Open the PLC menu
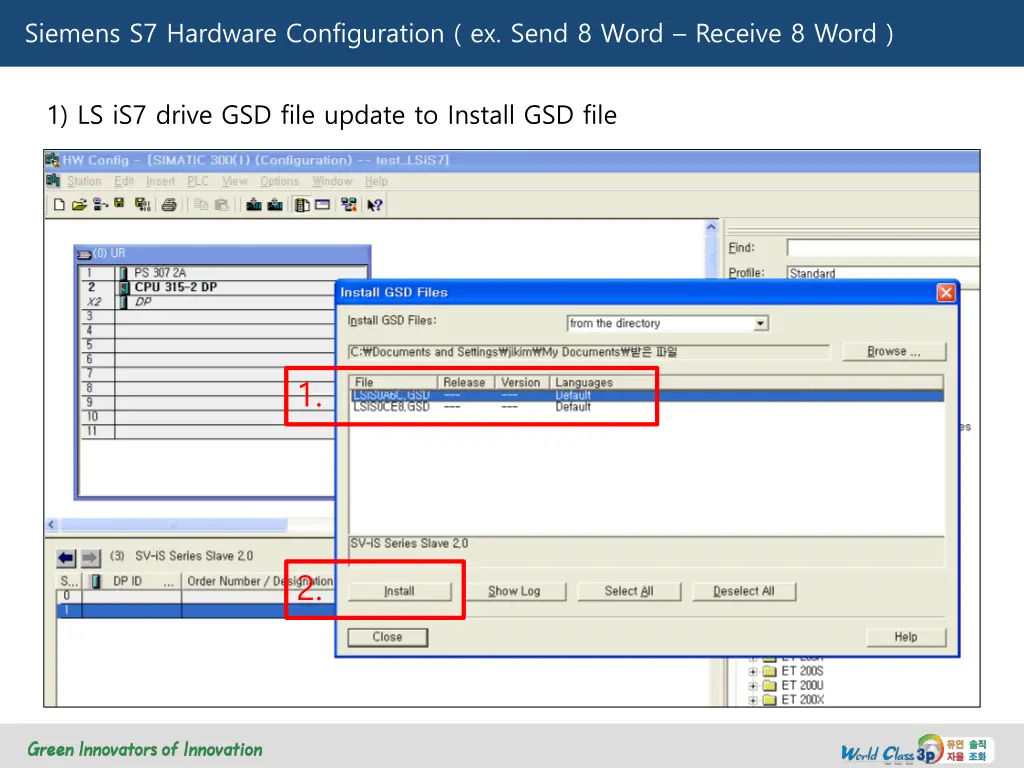 click(x=198, y=182)
